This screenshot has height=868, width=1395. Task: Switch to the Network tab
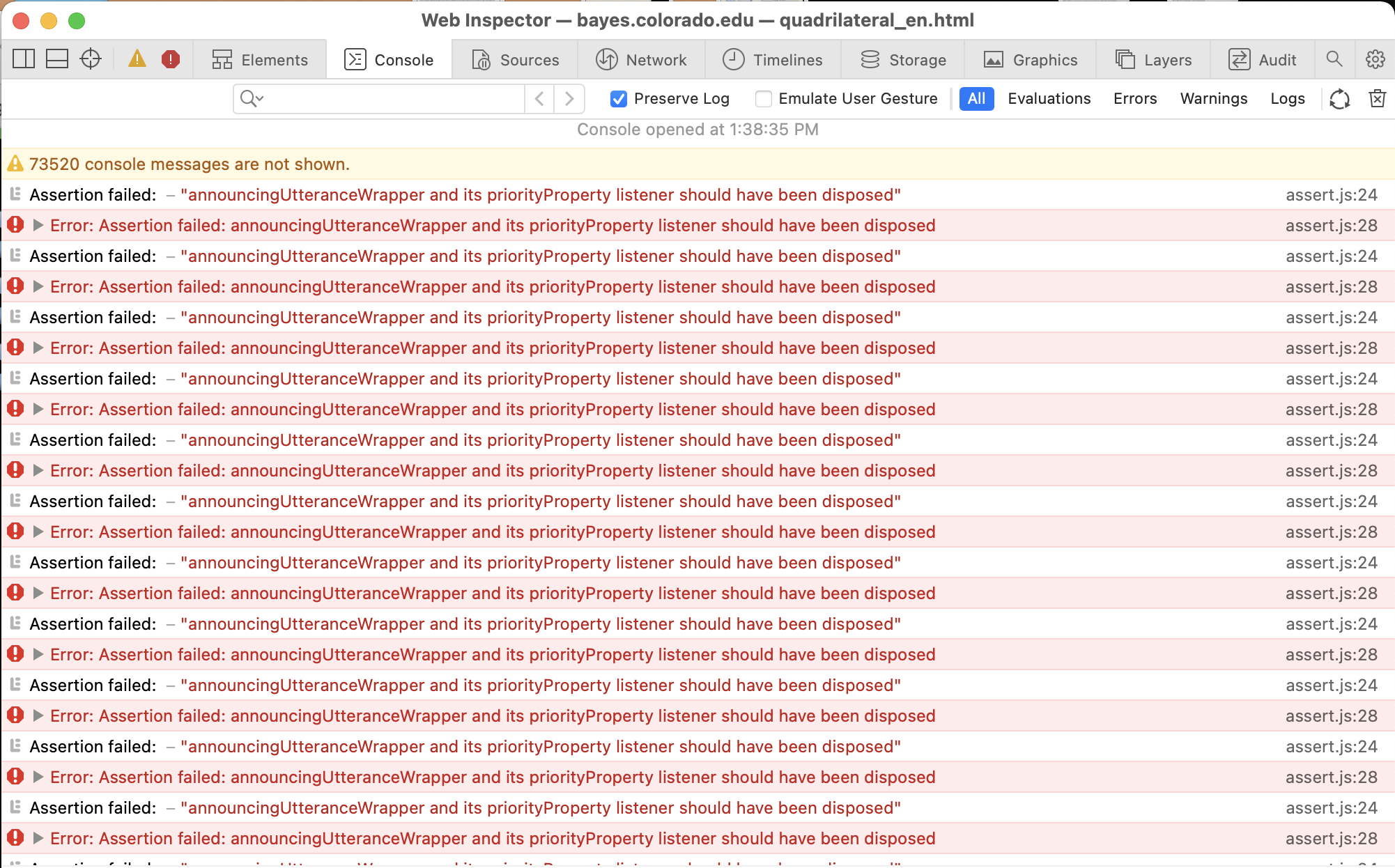pos(642,60)
